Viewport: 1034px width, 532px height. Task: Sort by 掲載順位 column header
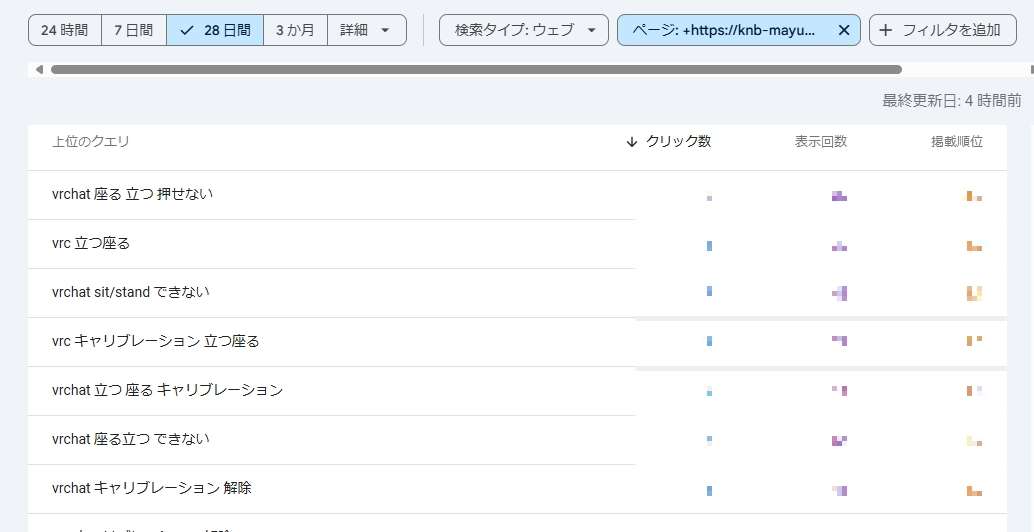coord(956,142)
